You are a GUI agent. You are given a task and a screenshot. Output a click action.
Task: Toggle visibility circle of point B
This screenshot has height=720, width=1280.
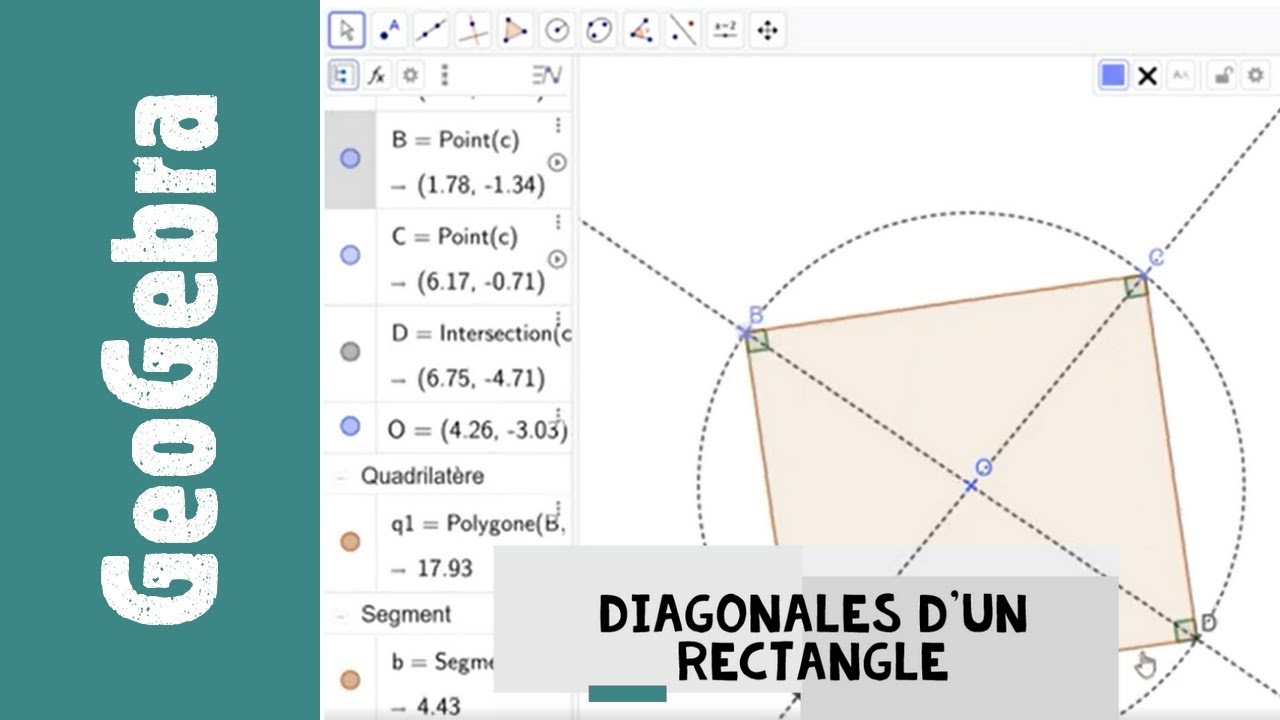tap(350, 158)
